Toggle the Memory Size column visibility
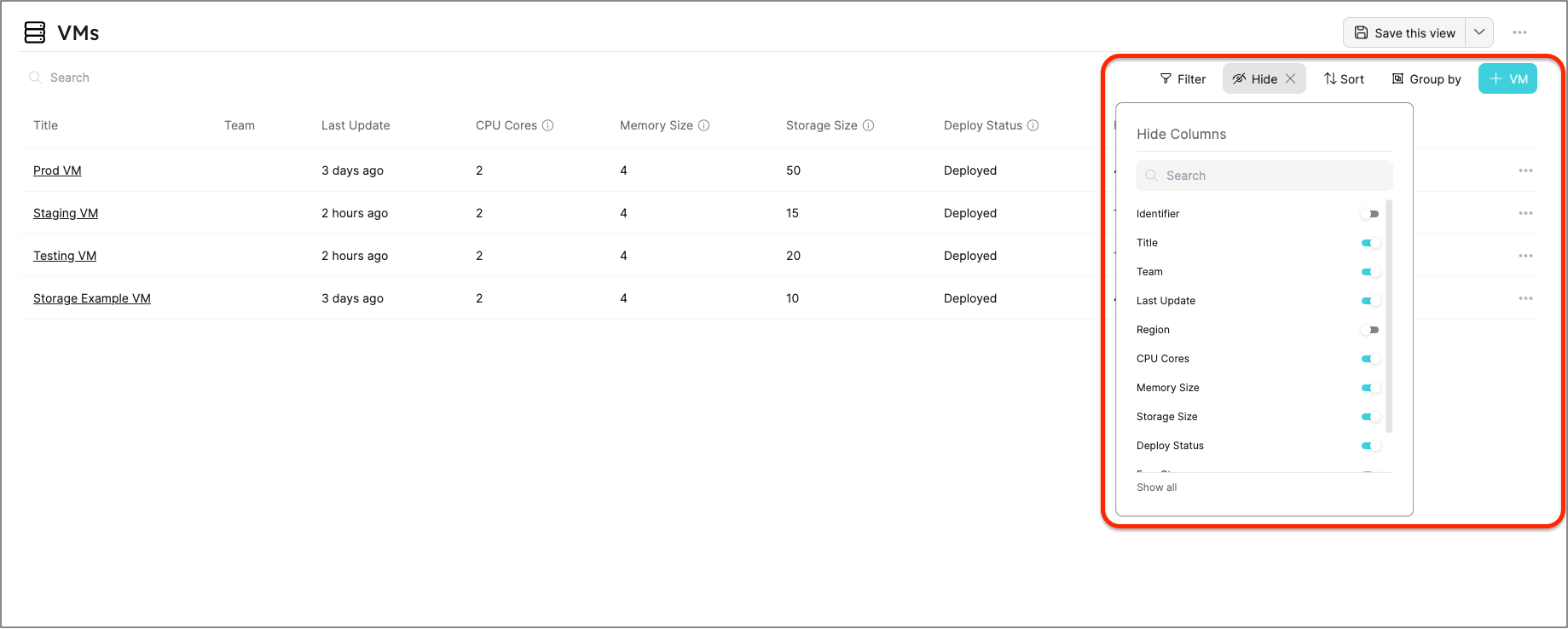 (1370, 388)
